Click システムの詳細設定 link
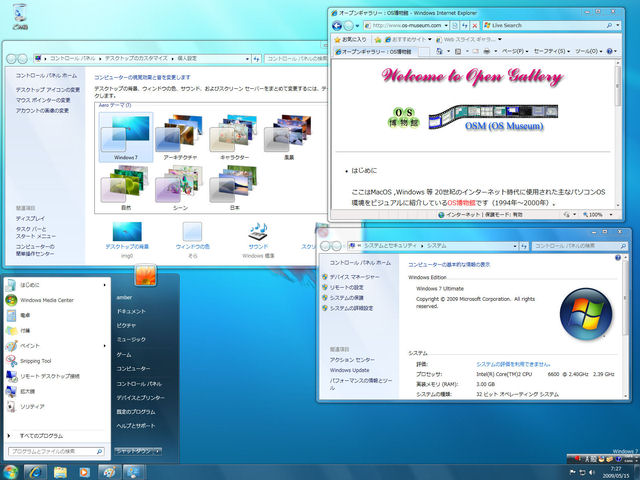This screenshot has height=480, width=640. click(351, 308)
